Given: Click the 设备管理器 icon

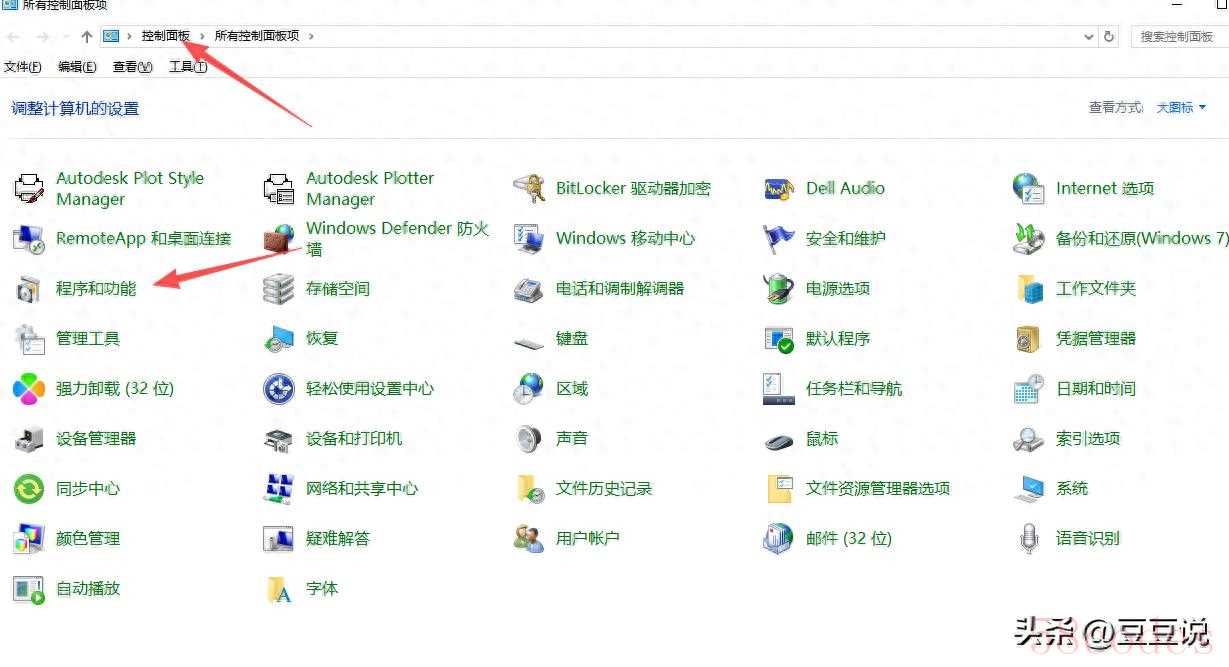Looking at the screenshot, I should coord(28,439).
